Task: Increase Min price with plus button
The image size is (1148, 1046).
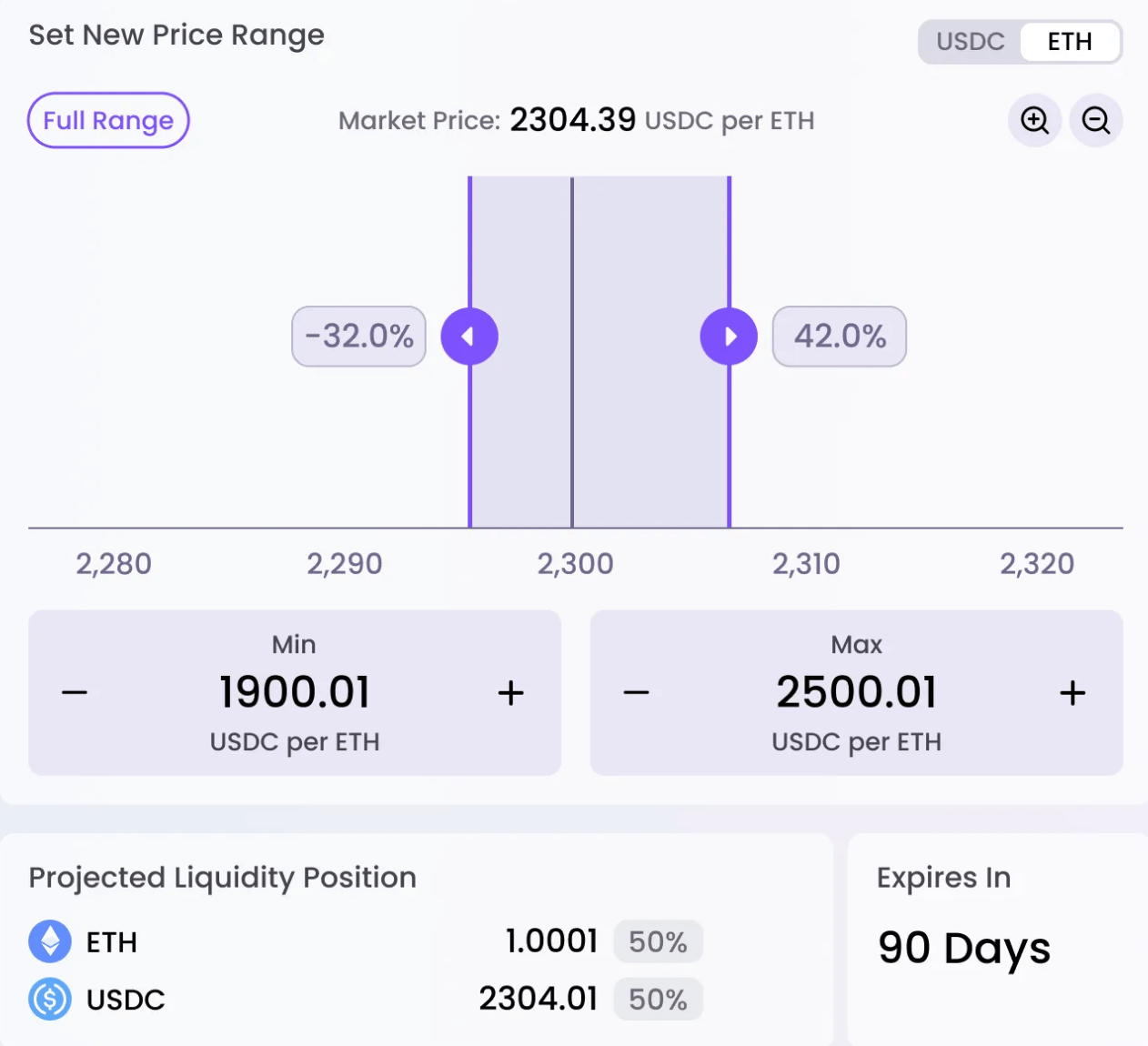Action: (x=510, y=693)
